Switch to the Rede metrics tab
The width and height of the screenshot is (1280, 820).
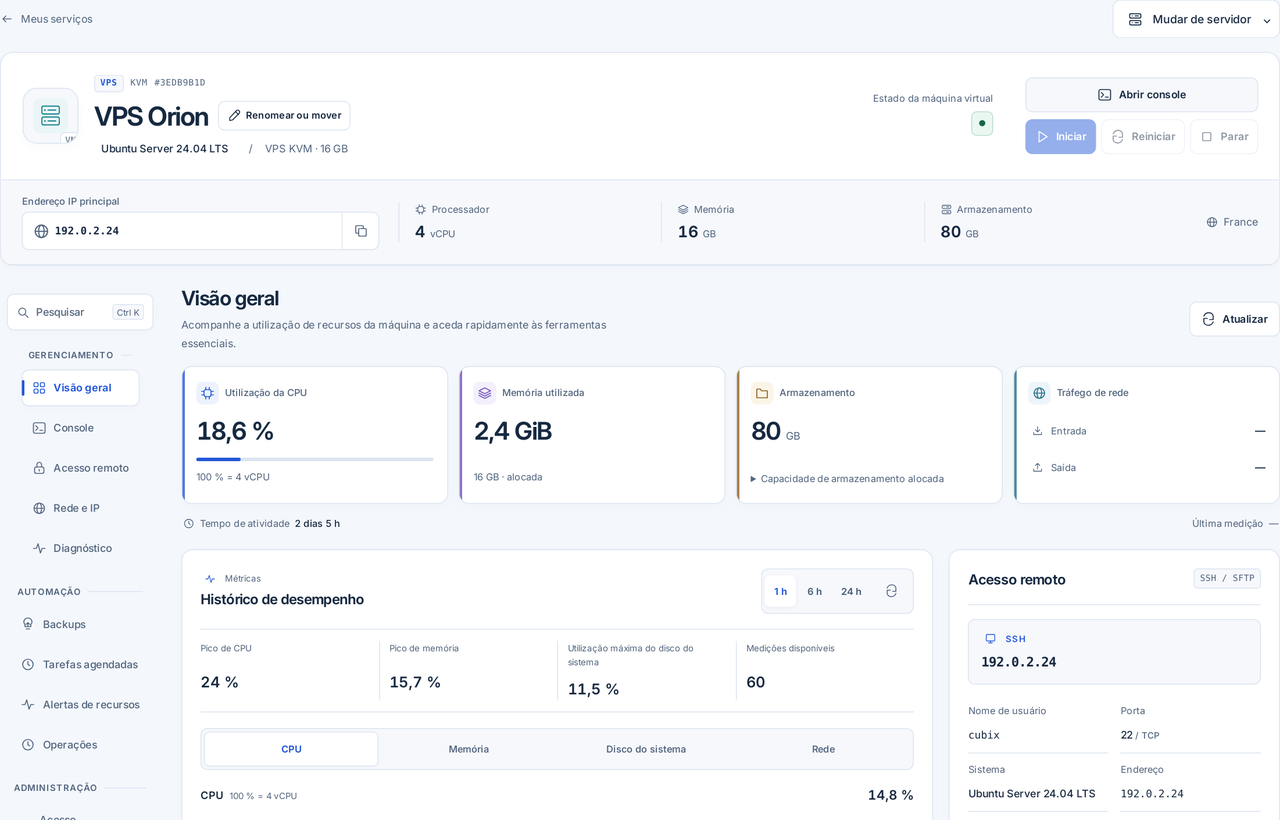[823, 749]
